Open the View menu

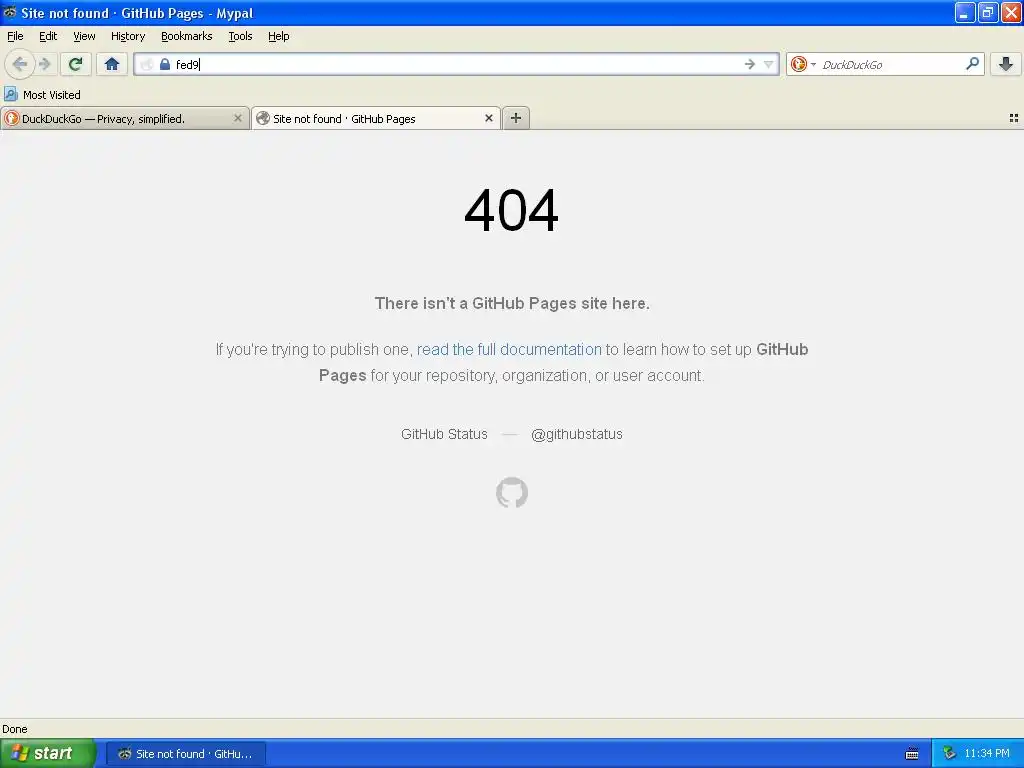coord(84,36)
